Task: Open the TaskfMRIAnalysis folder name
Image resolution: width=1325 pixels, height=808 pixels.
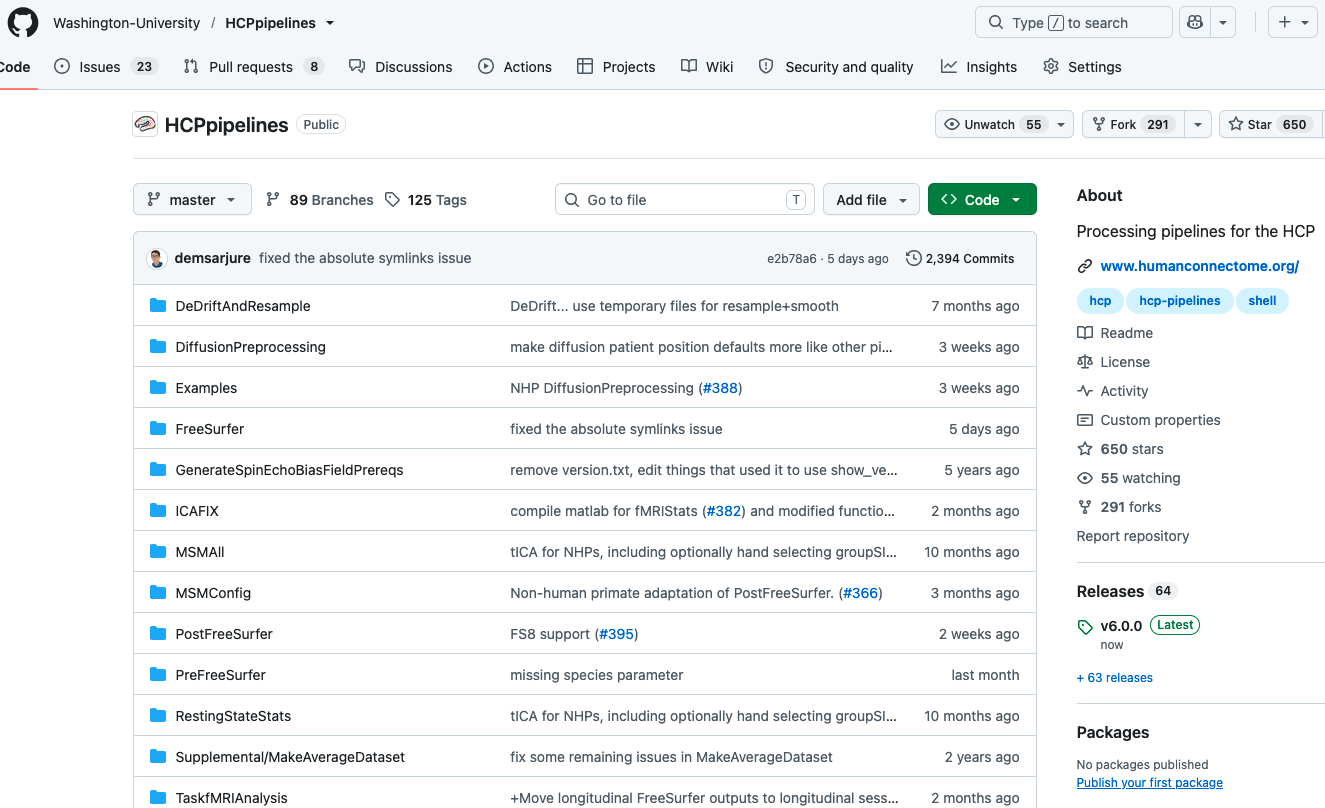Action: point(231,798)
